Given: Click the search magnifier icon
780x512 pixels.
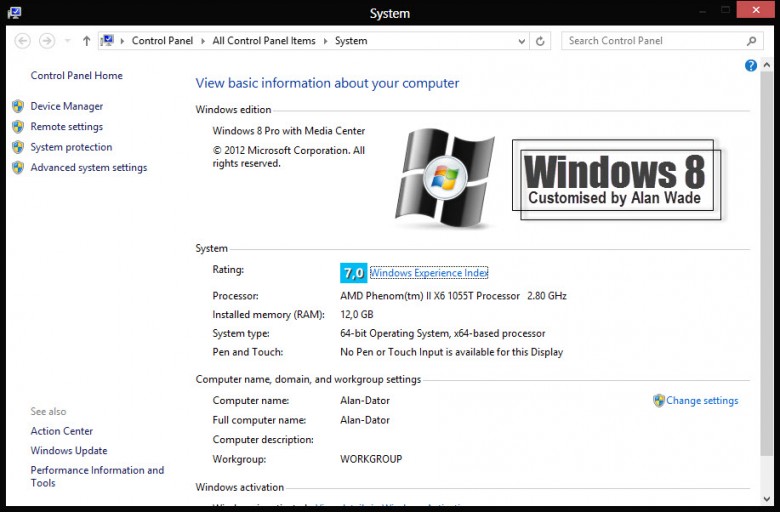Looking at the screenshot, I should (752, 41).
